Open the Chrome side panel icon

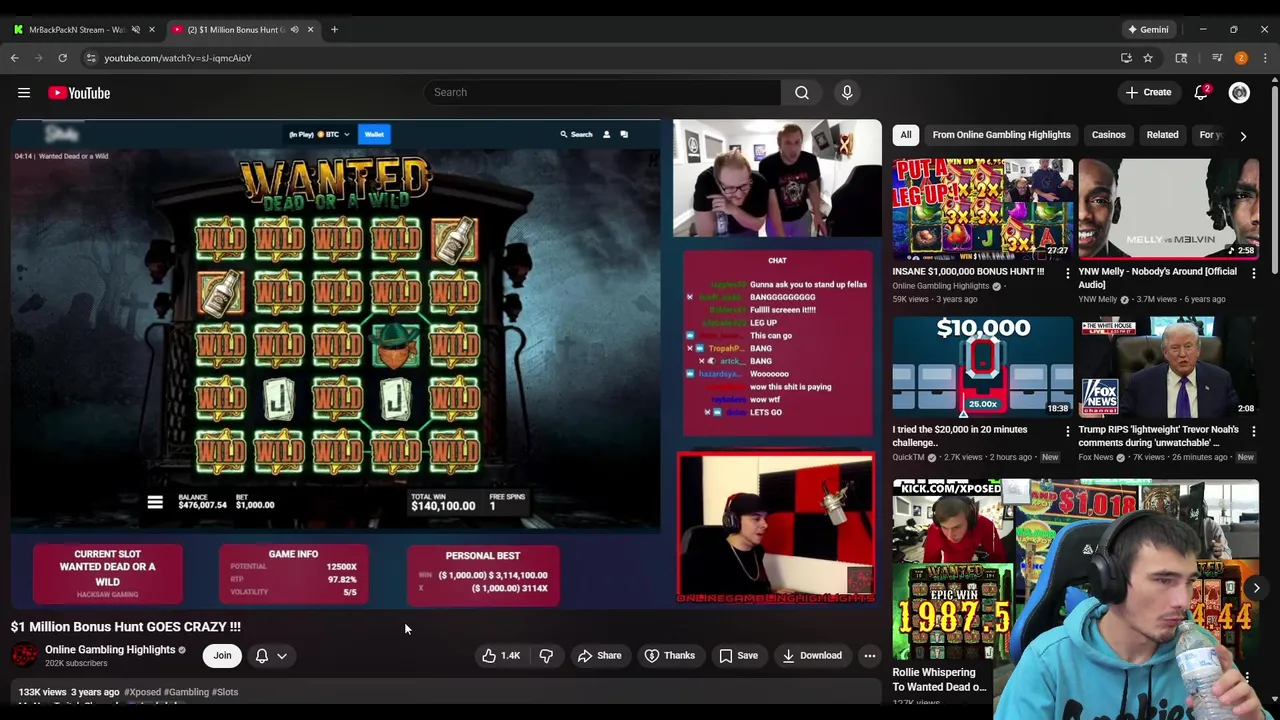click(x=1181, y=58)
